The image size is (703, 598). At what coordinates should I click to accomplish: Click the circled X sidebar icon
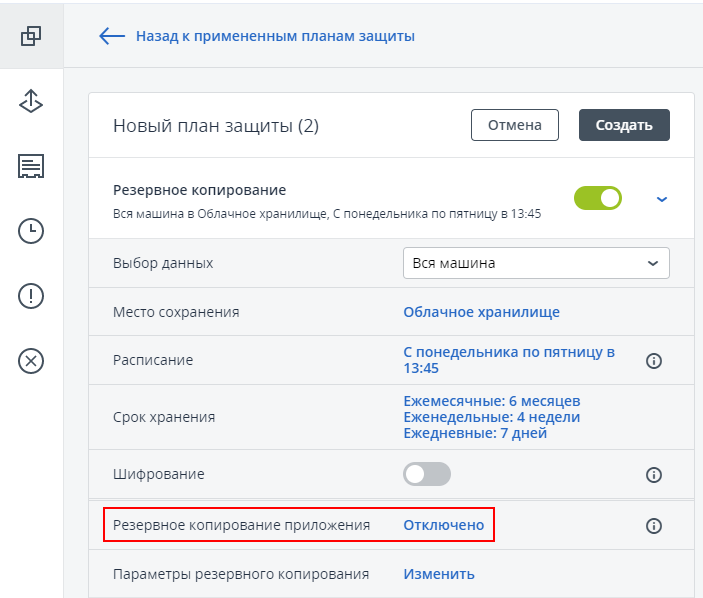pos(31,361)
